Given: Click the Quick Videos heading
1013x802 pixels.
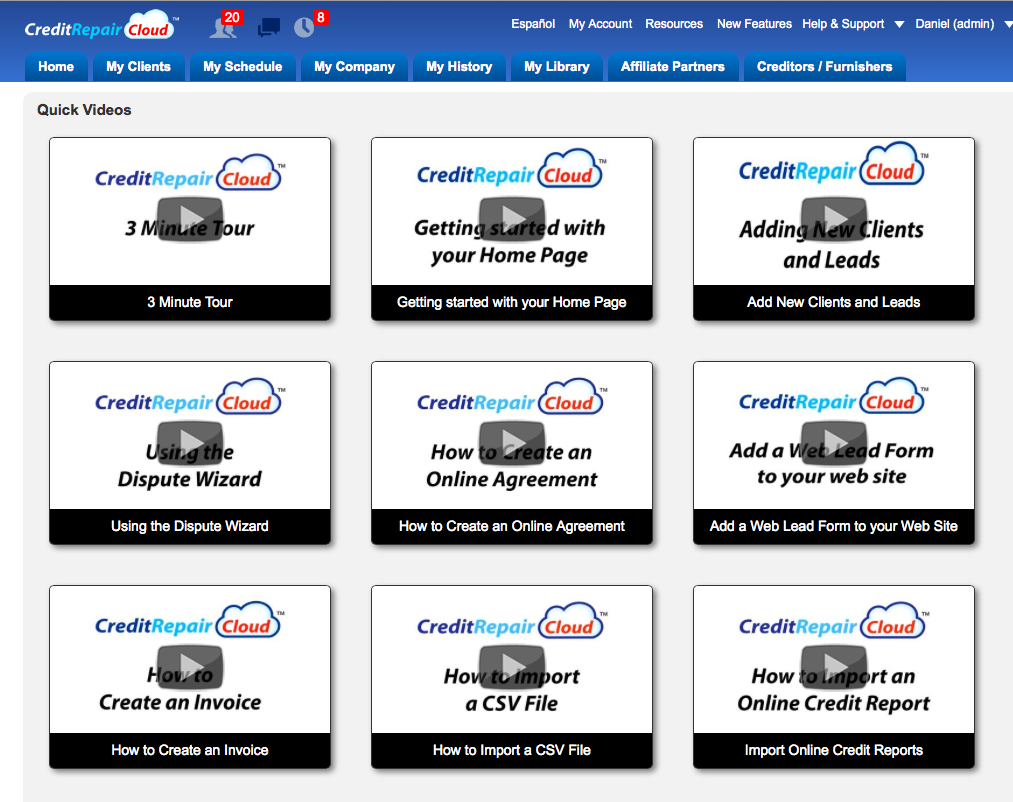Looking at the screenshot, I should coord(84,110).
